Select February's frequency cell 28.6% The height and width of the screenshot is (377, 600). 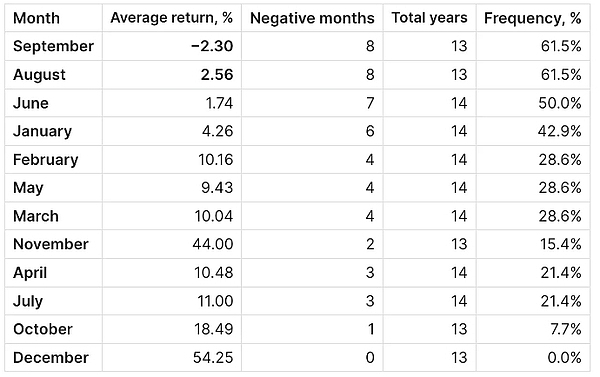coord(560,160)
